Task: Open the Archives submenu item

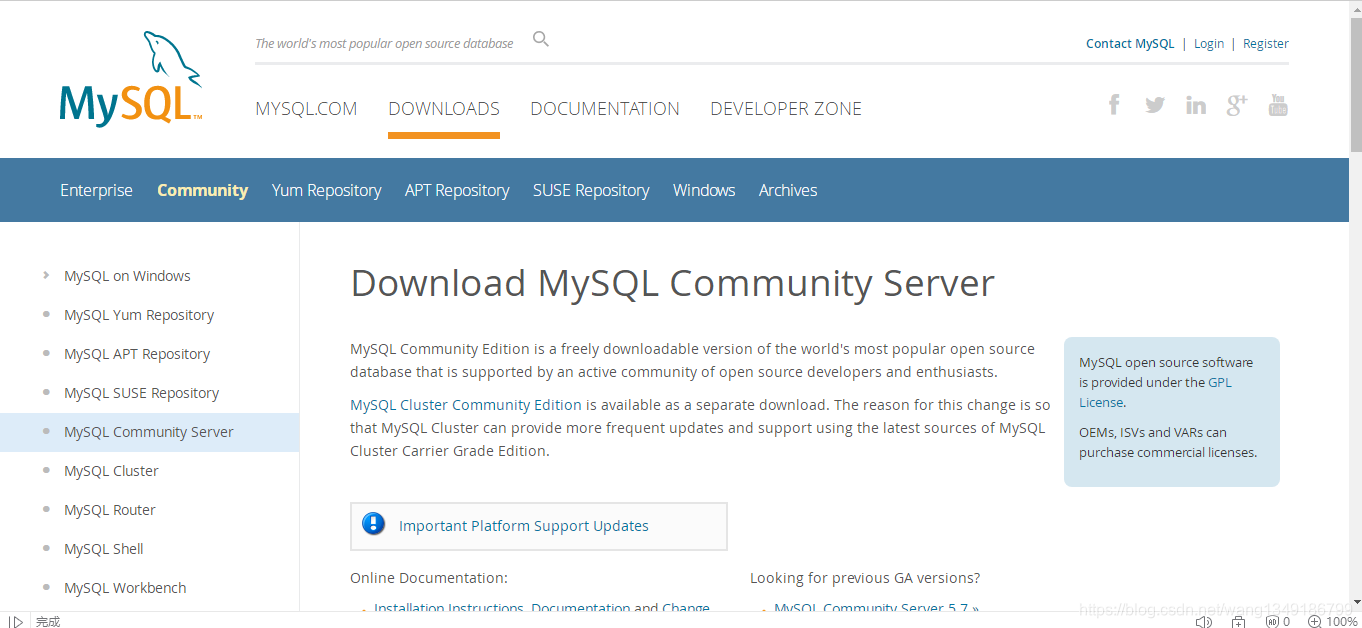Action: 788,190
